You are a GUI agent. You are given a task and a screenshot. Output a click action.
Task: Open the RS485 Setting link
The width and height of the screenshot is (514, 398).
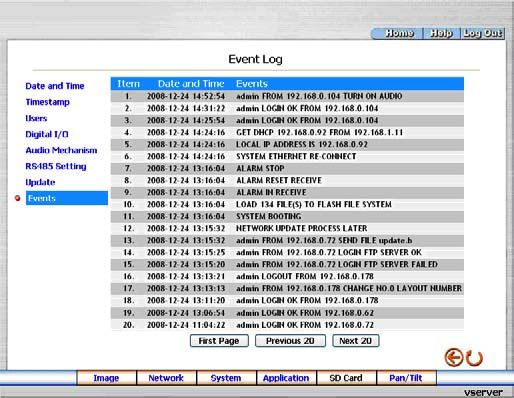tap(56, 166)
